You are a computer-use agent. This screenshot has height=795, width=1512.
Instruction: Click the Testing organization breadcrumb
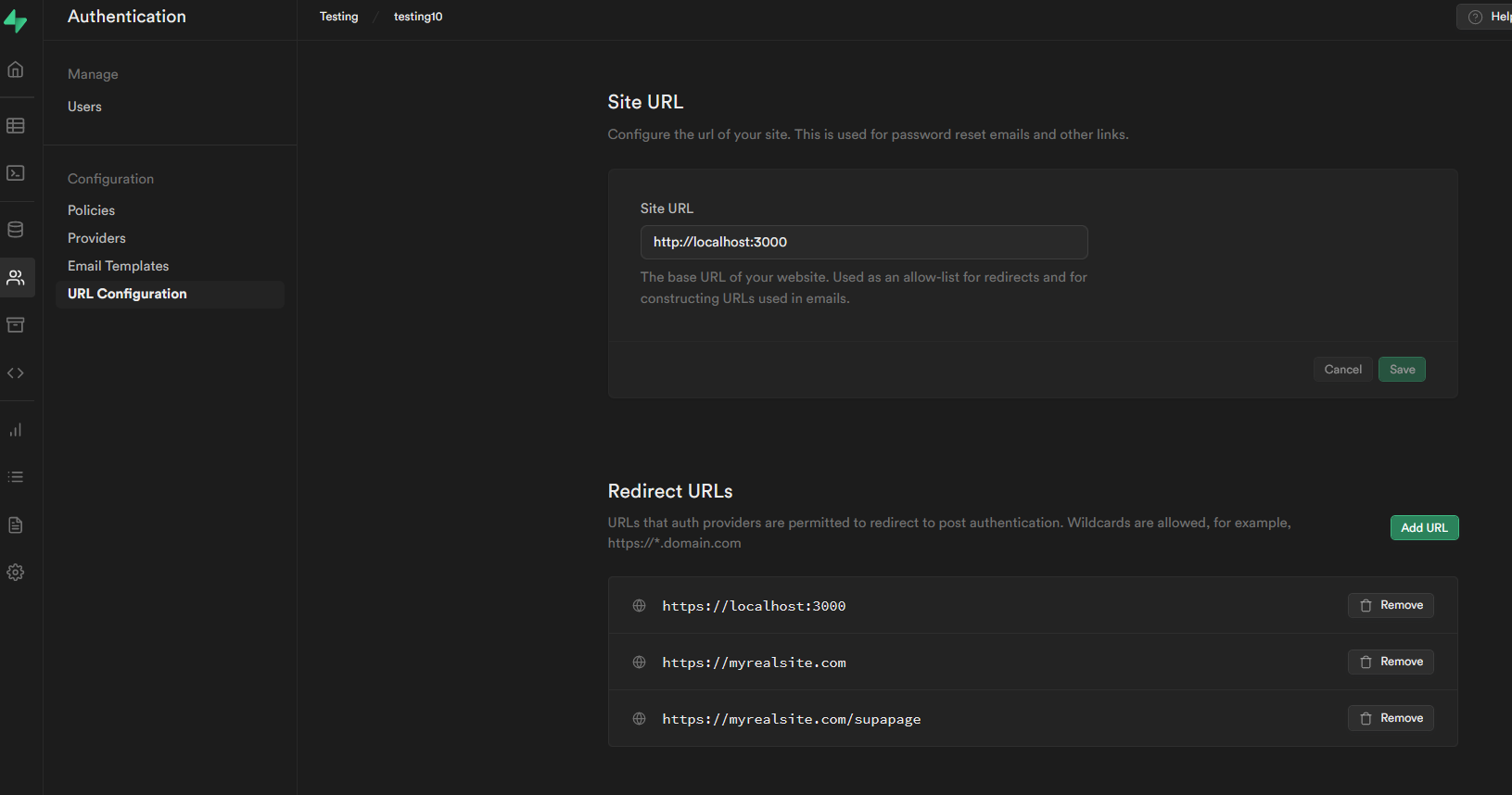(338, 17)
